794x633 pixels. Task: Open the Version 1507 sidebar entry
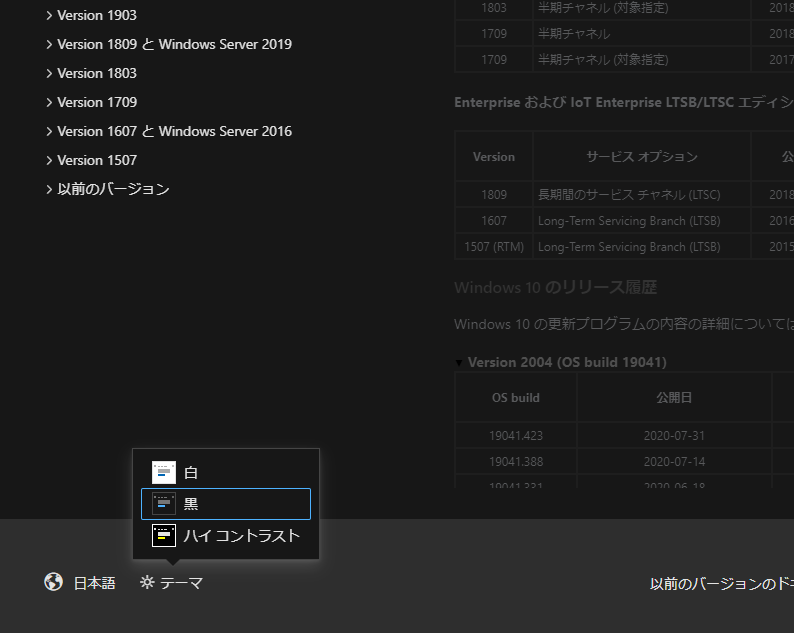[x=97, y=160]
